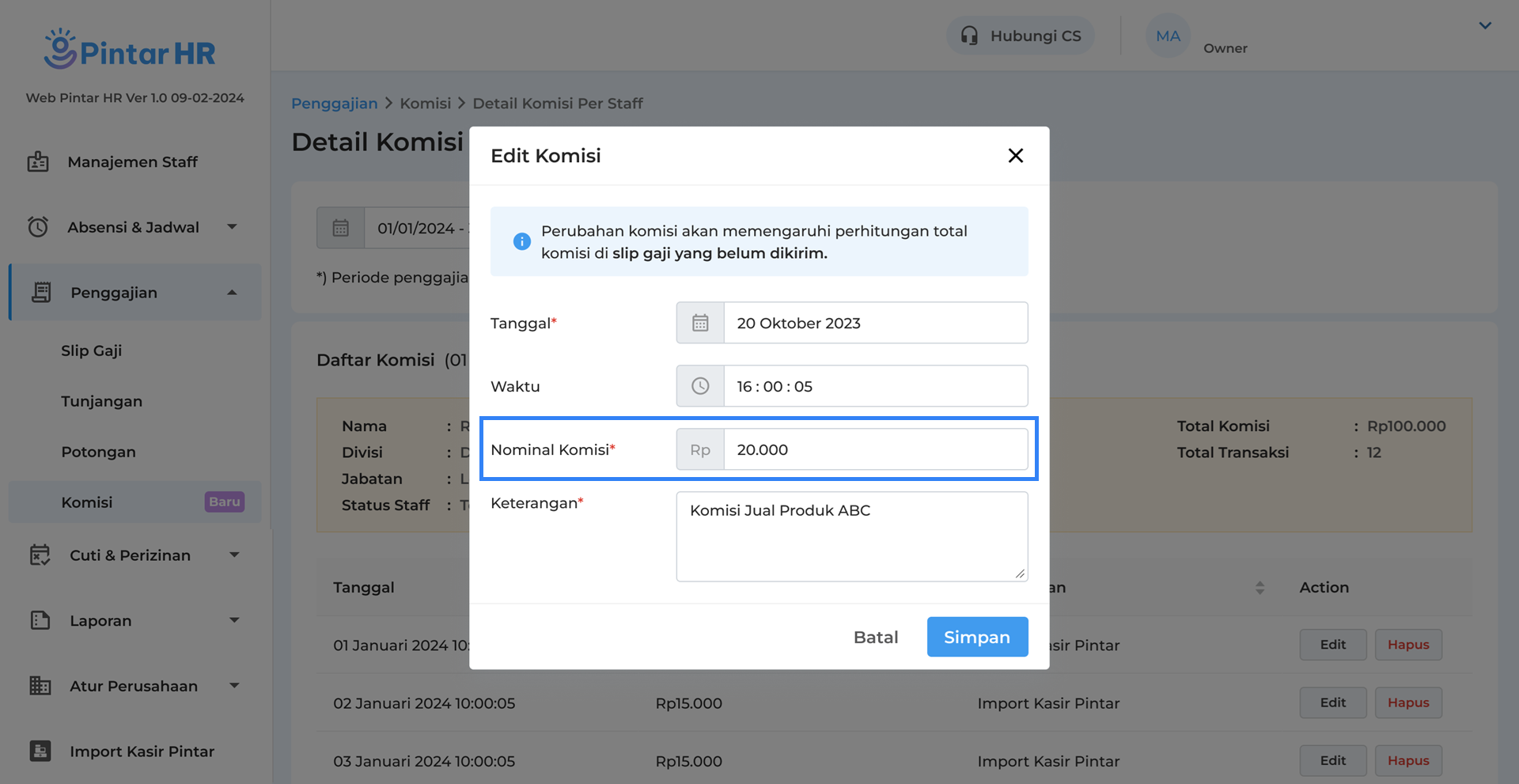Click the Import Kasir Pintar sidebar icon
This screenshot has width=1519, height=784.
(40, 751)
